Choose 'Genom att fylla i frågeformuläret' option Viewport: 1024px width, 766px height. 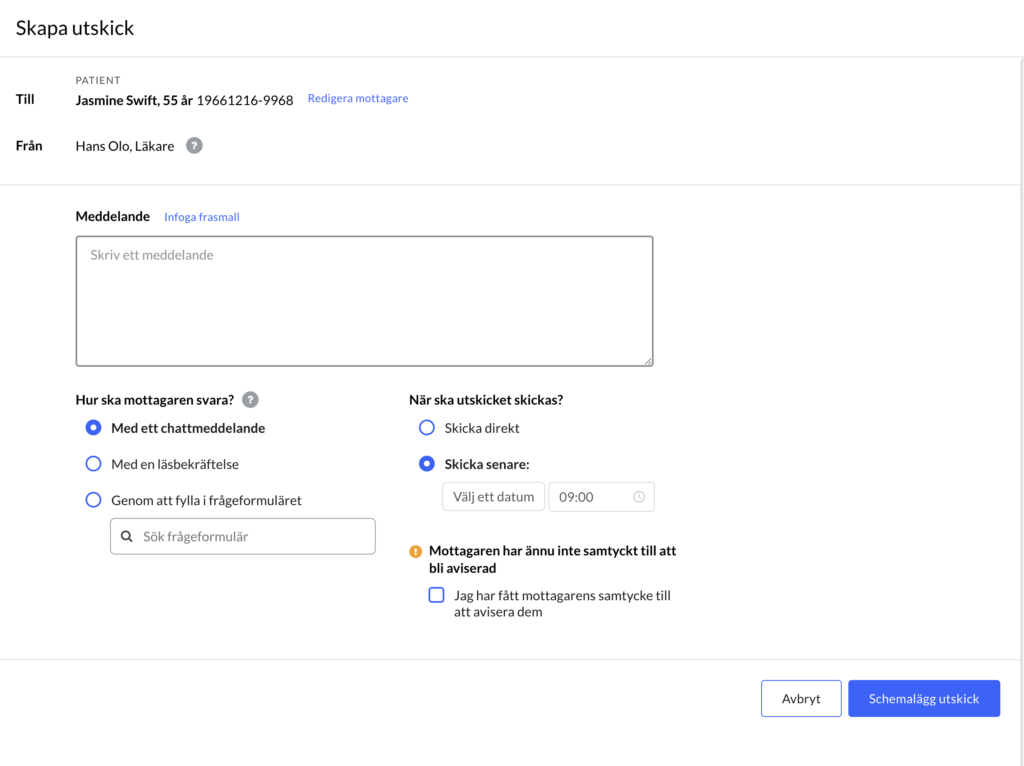pos(93,500)
